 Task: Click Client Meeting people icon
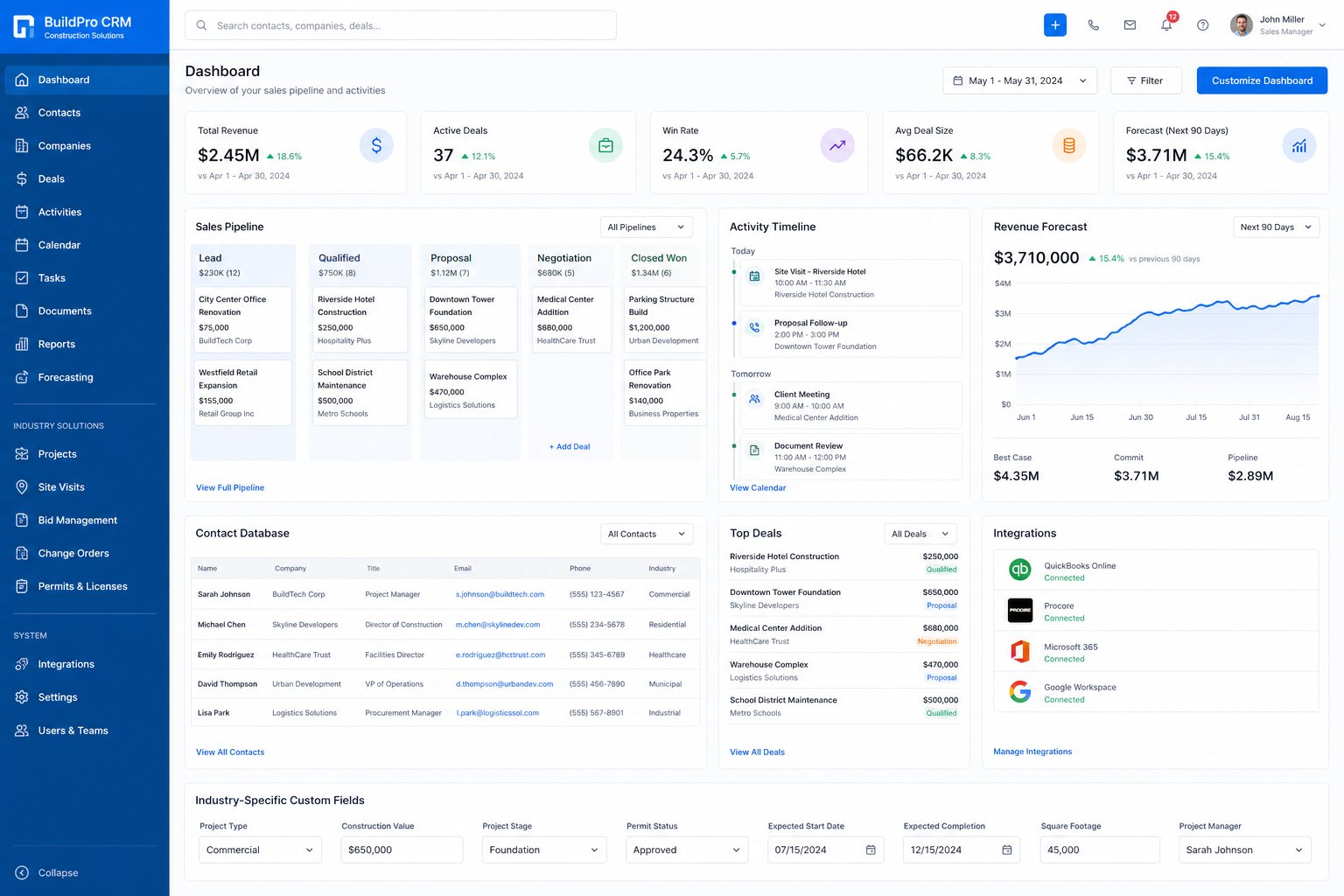click(x=754, y=399)
